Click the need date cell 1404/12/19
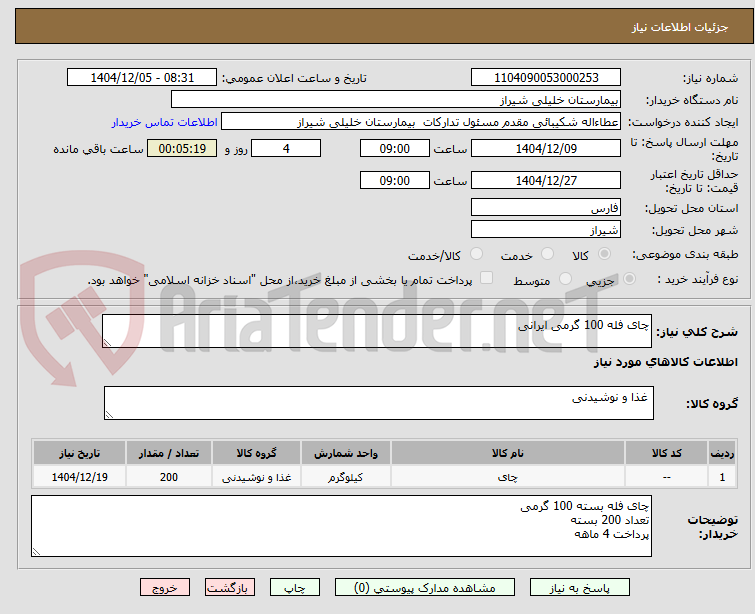This screenshot has height=614, width=755. (x=79, y=477)
